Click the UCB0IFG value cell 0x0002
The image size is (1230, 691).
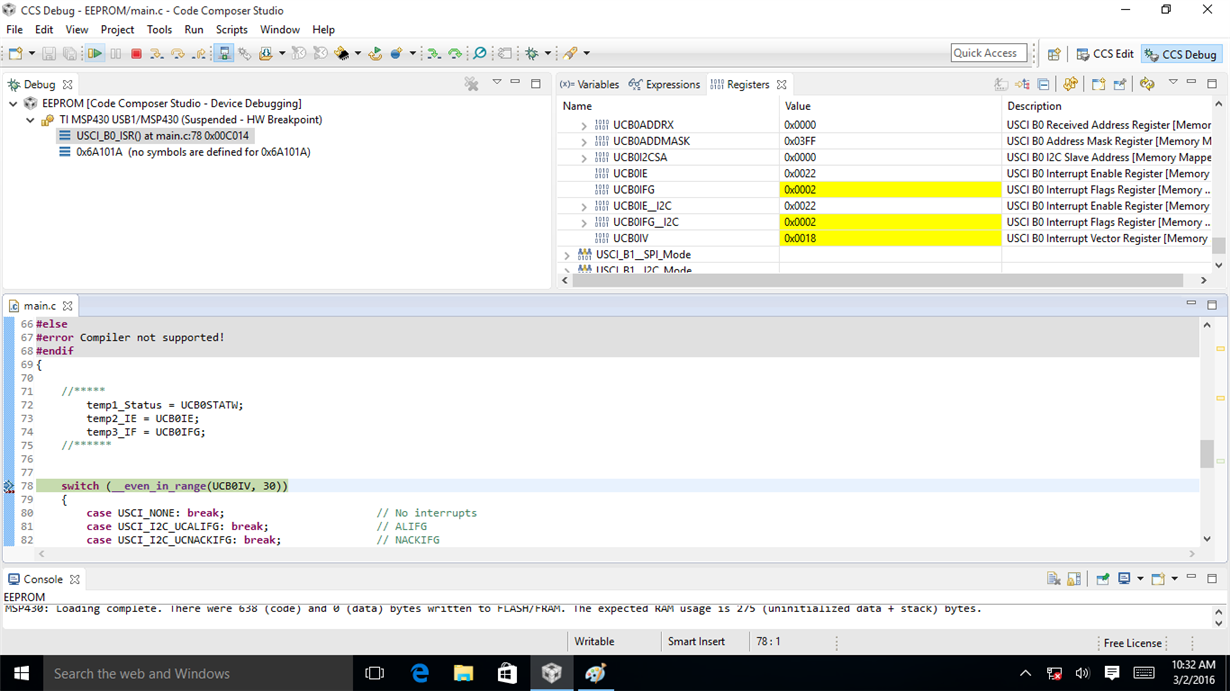(890, 190)
